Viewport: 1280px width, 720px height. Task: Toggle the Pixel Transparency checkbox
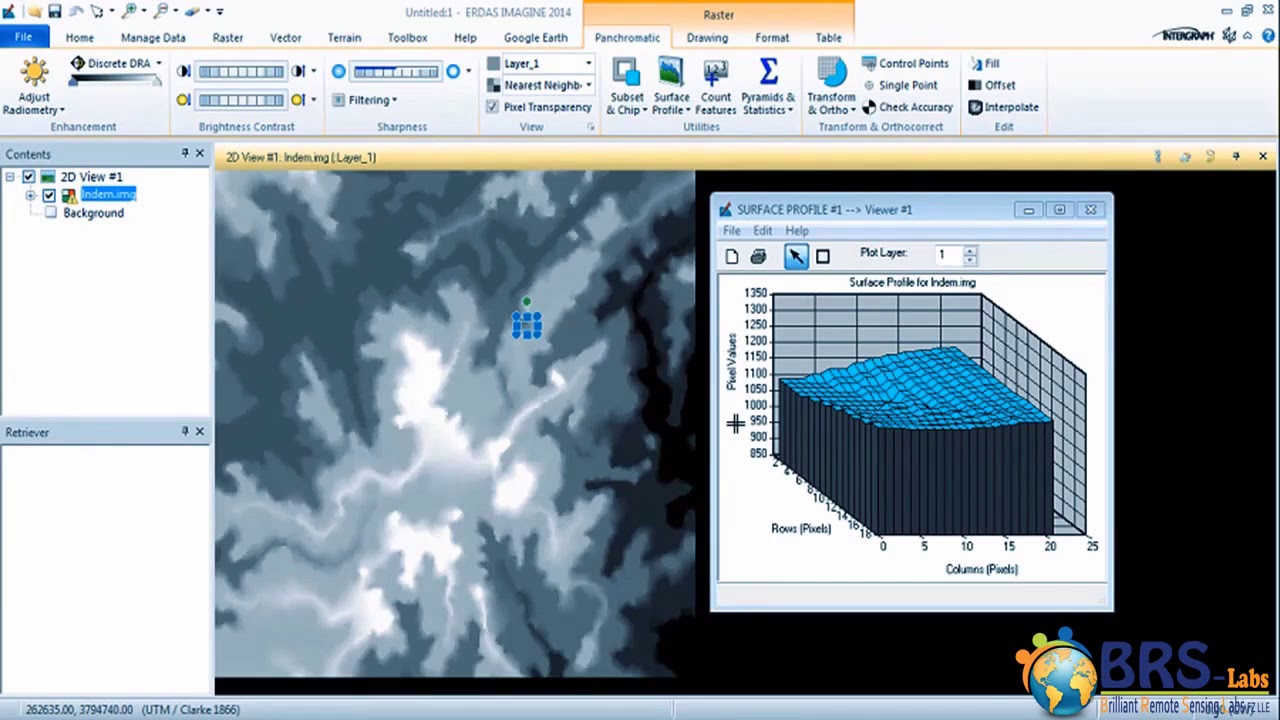[492, 107]
